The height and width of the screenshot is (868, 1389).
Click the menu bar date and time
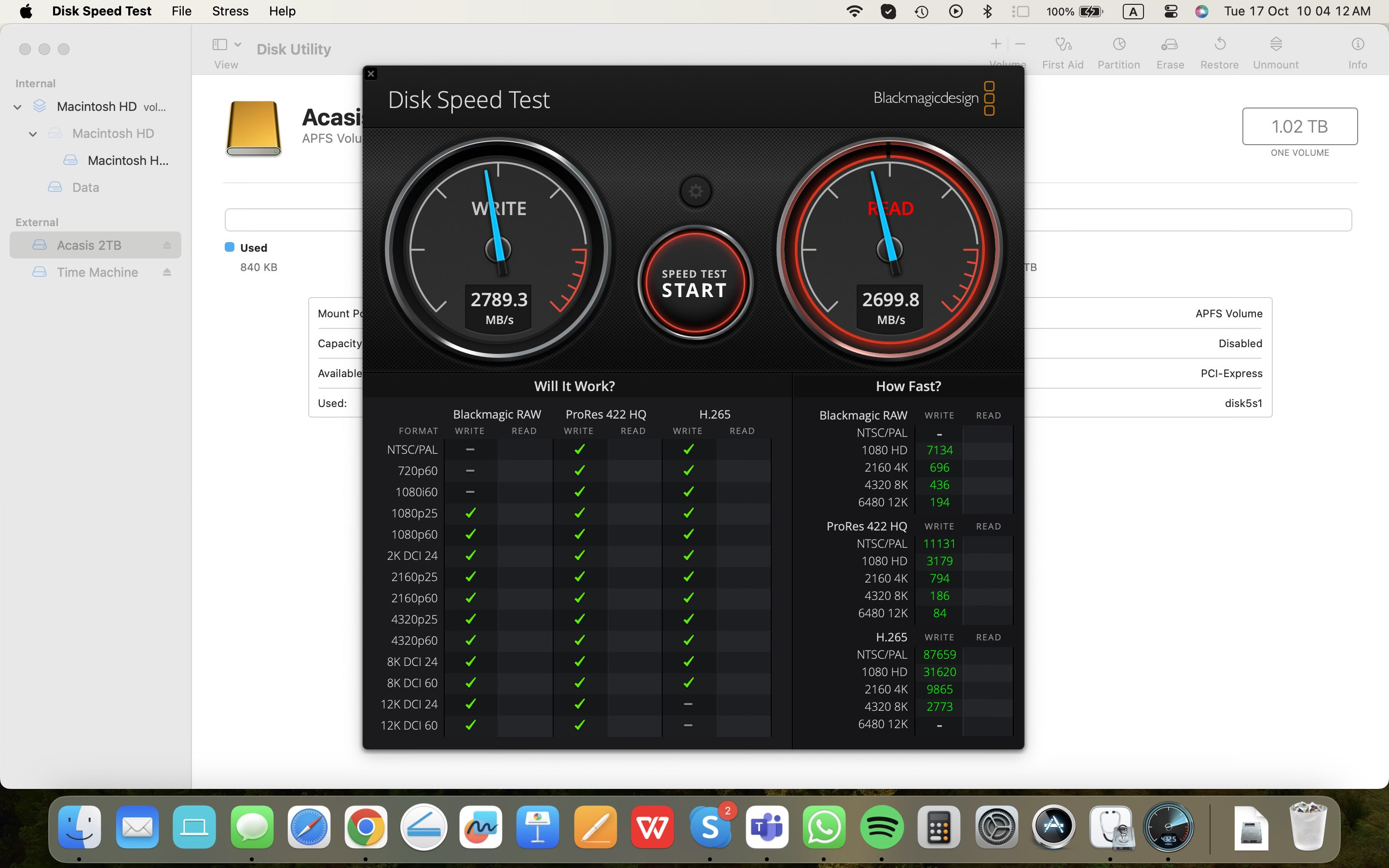coord(1297,11)
